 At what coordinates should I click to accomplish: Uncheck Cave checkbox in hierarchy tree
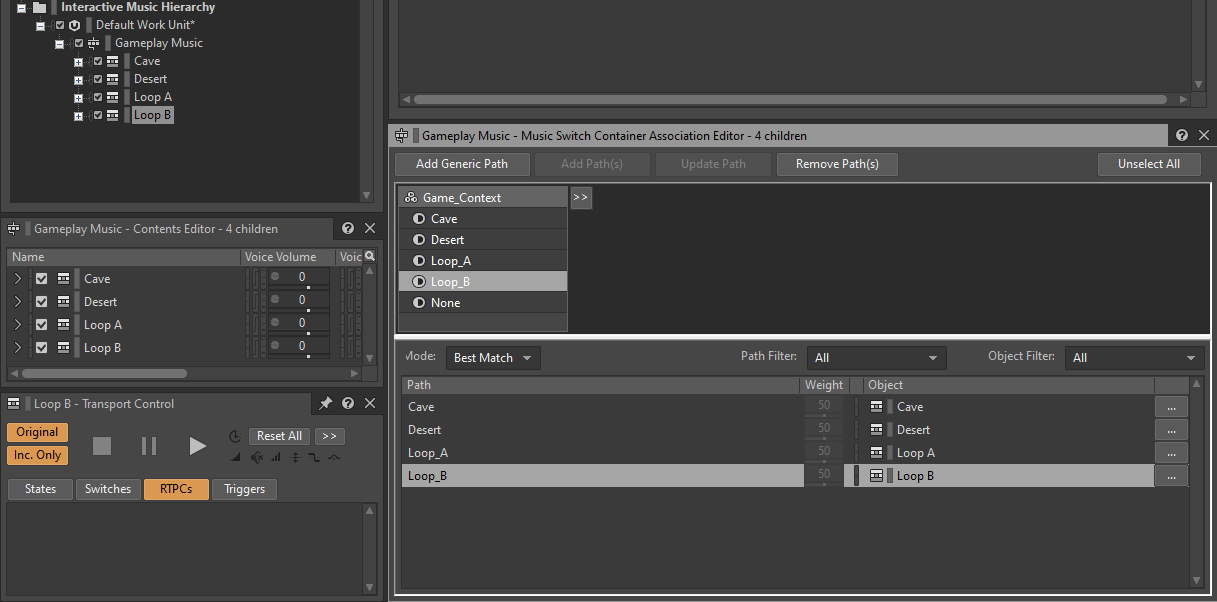click(x=98, y=61)
